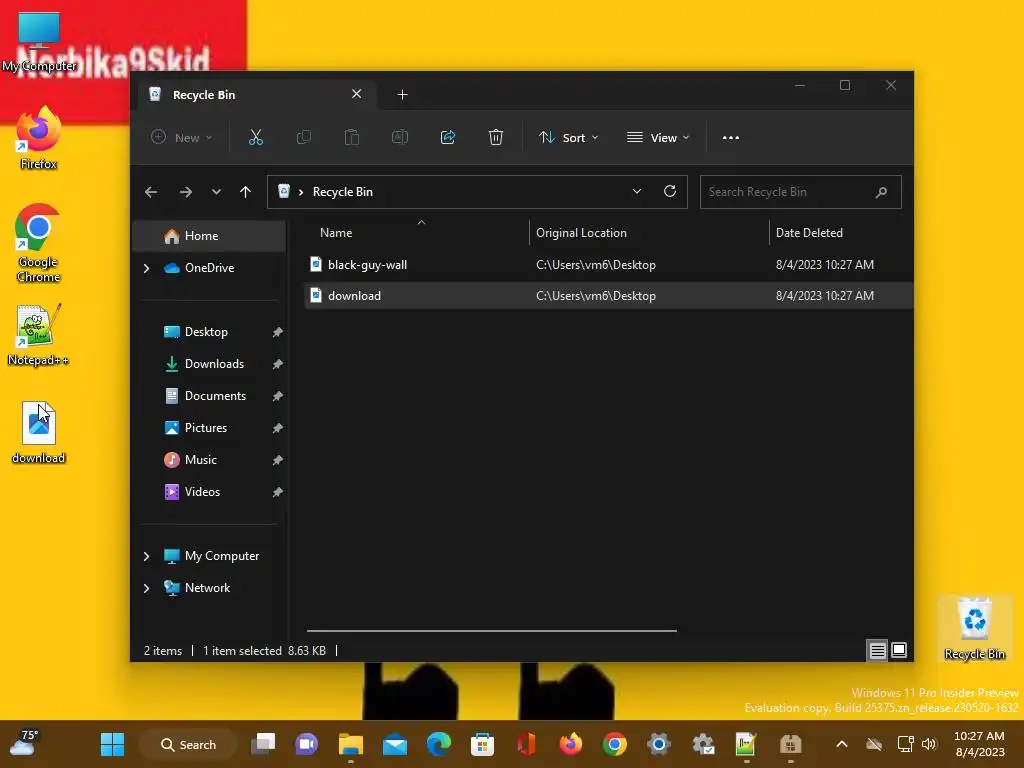The width and height of the screenshot is (1024, 768).
Task: Sort by Date Deleted column header
Action: point(841,232)
